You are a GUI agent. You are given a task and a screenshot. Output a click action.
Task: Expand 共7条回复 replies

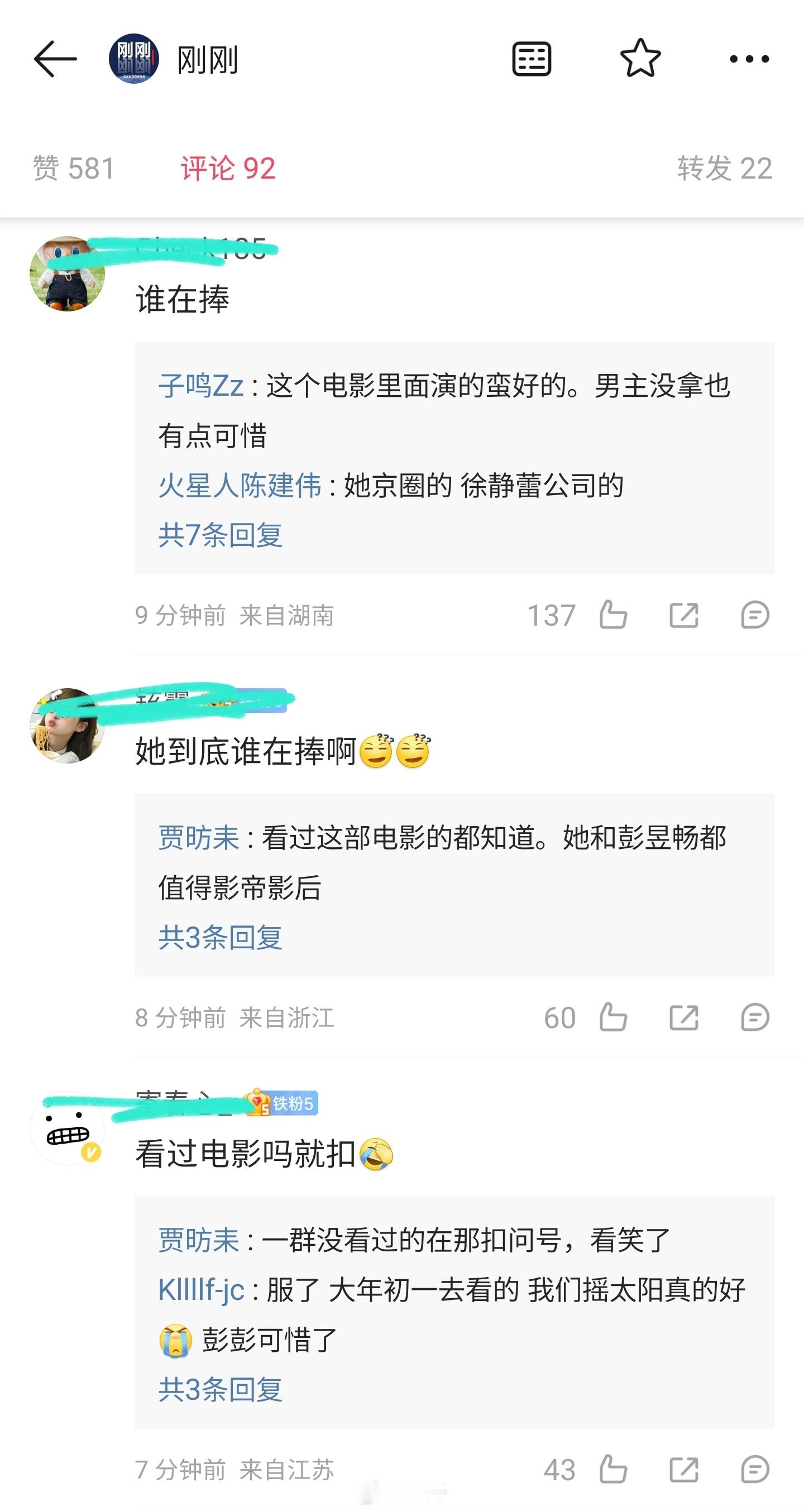[220, 535]
